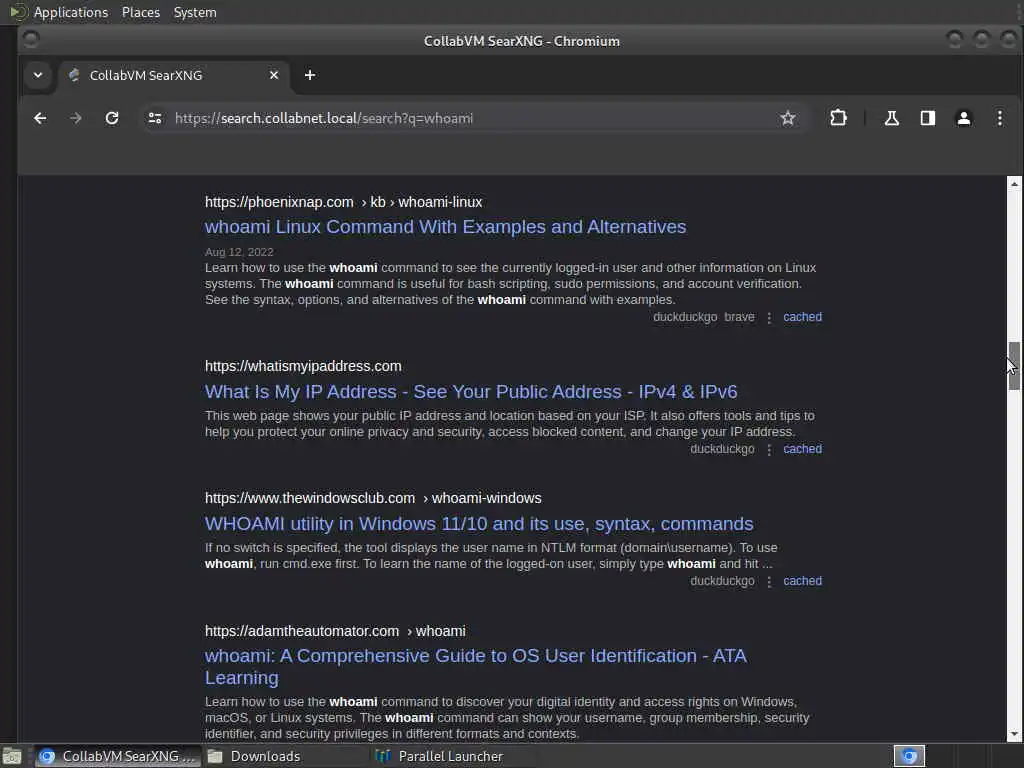Click the https://www.thewindowsclub.com URL text
1024x768 pixels.
(310, 498)
